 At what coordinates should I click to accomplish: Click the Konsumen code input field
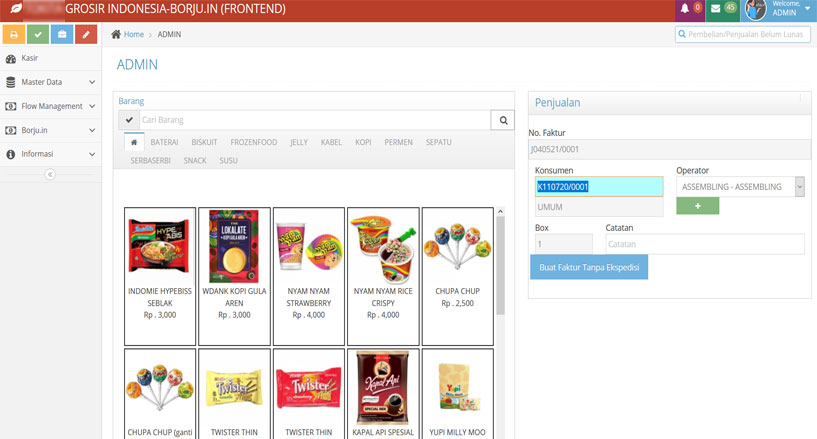point(599,187)
